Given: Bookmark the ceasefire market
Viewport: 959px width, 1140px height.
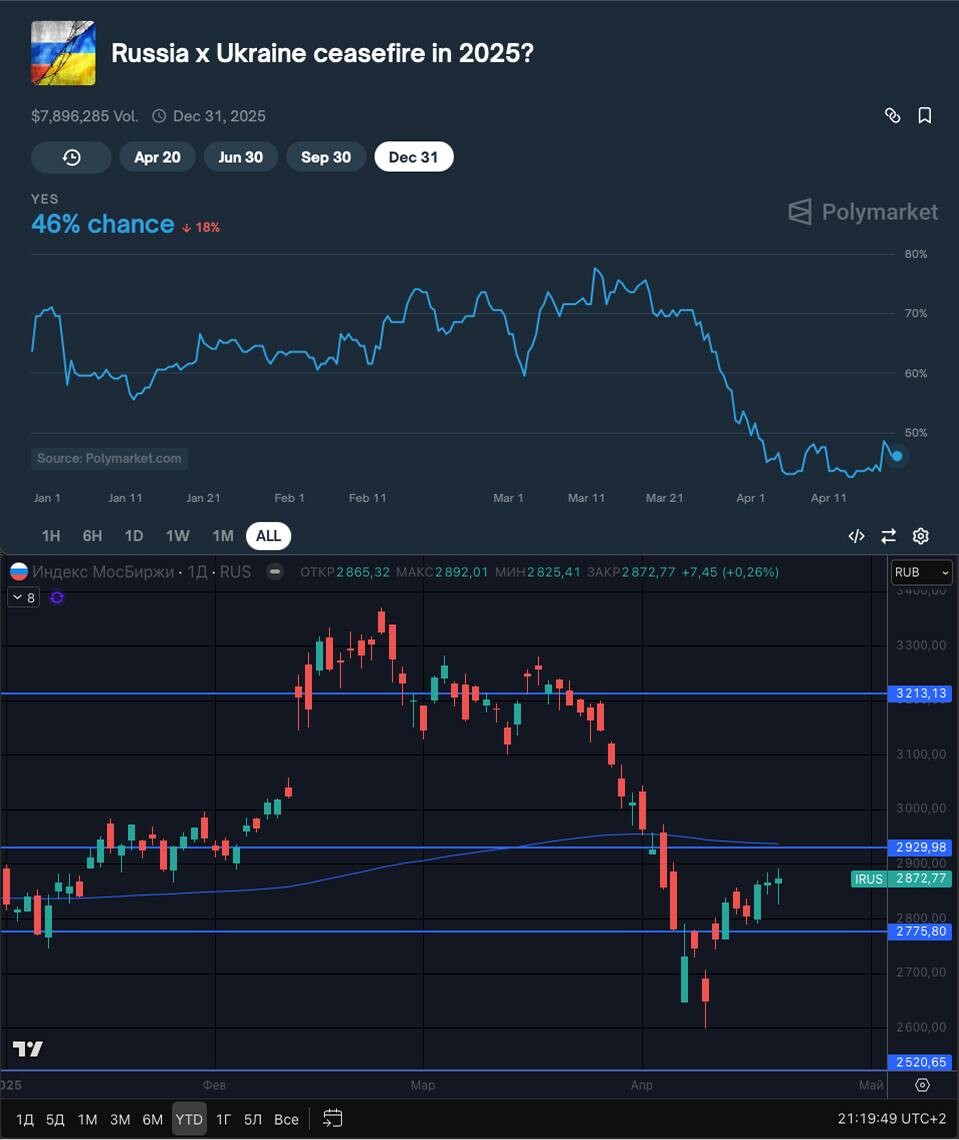Looking at the screenshot, I should [925, 116].
